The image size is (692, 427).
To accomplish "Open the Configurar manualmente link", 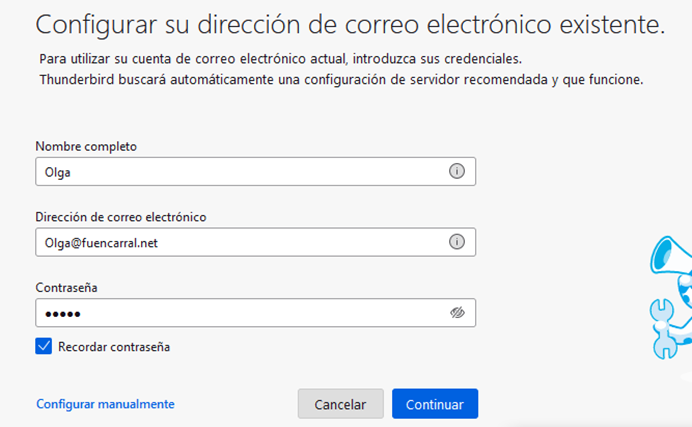I will [x=105, y=404].
